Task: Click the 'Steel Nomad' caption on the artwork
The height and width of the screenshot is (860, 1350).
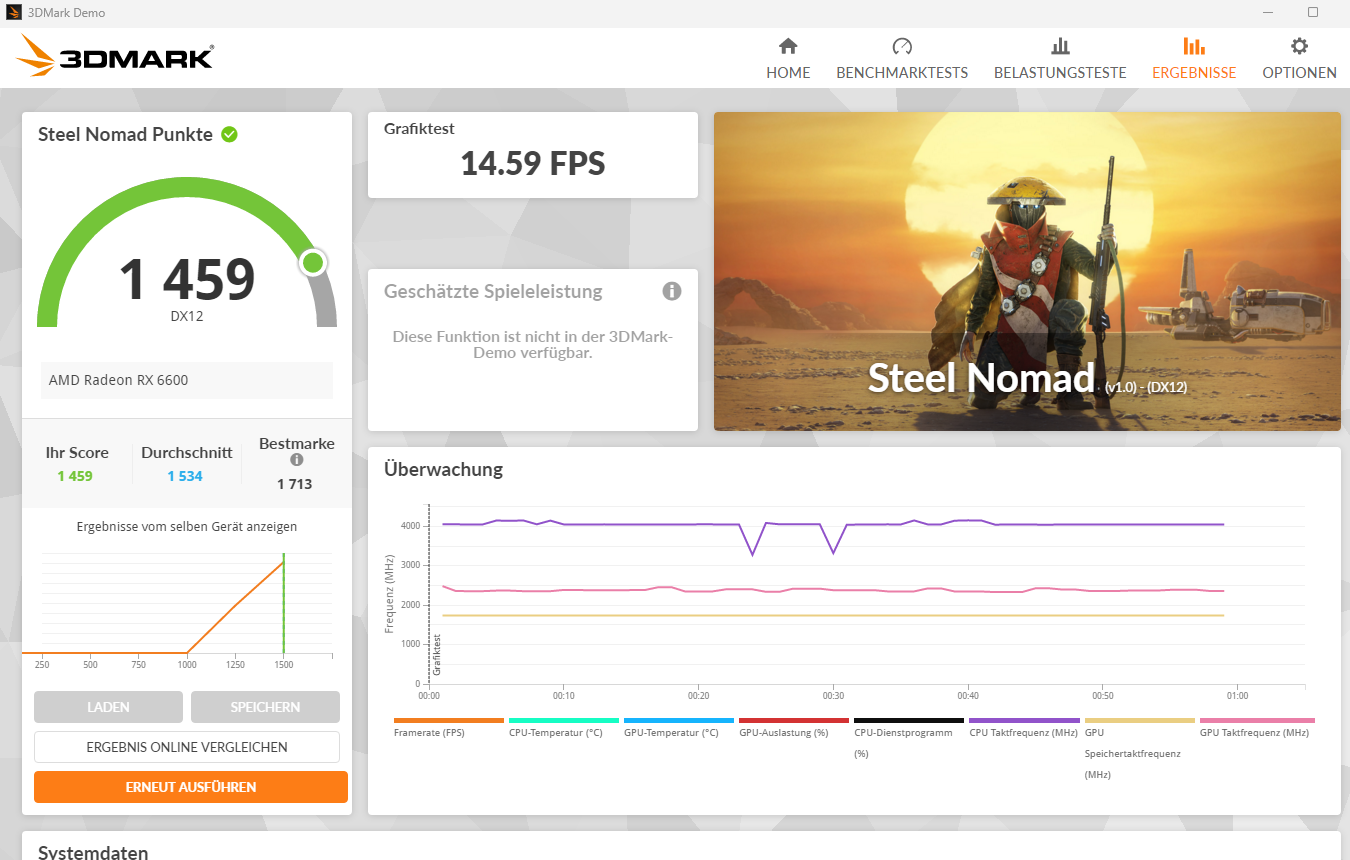Action: point(981,377)
